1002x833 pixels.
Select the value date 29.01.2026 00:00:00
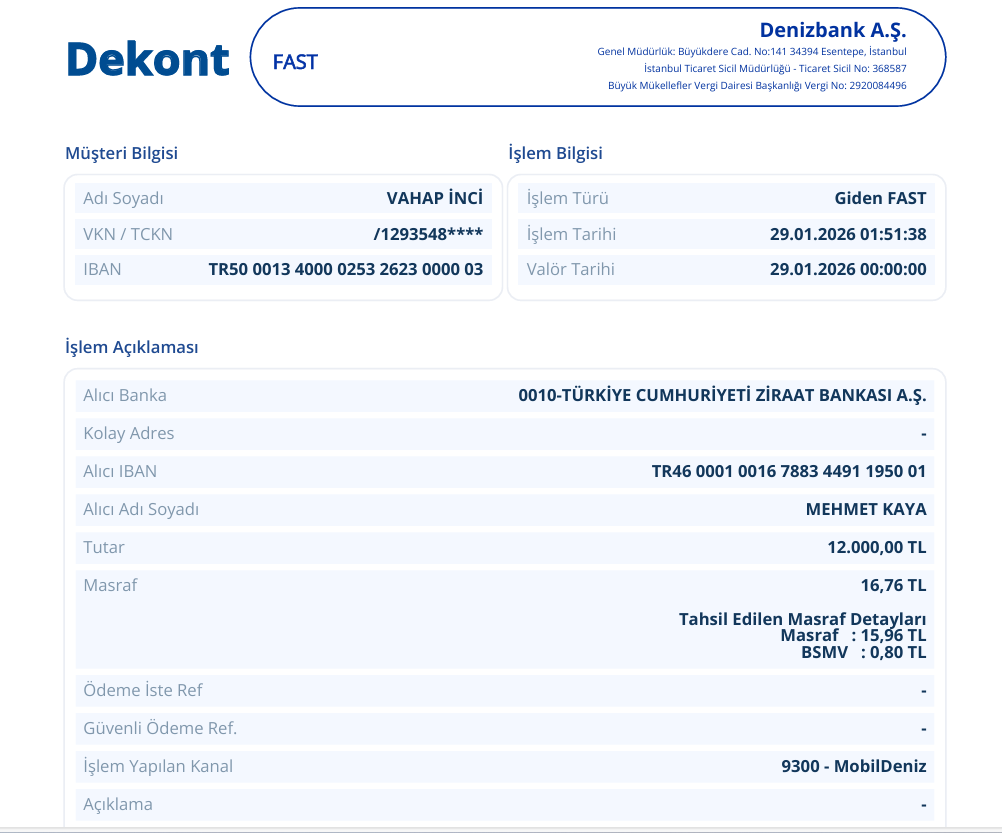pos(848,270)
